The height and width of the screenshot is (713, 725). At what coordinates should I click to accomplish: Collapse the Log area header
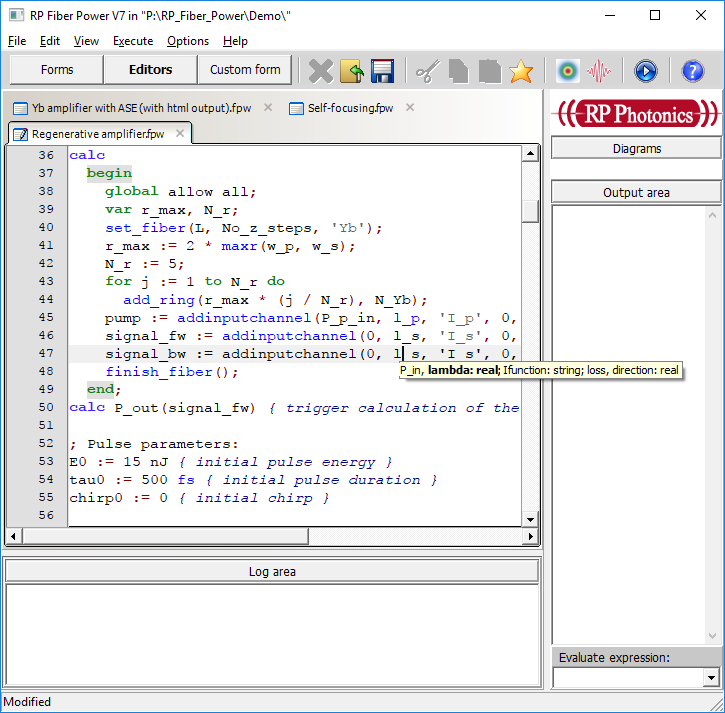pos(271,571)
